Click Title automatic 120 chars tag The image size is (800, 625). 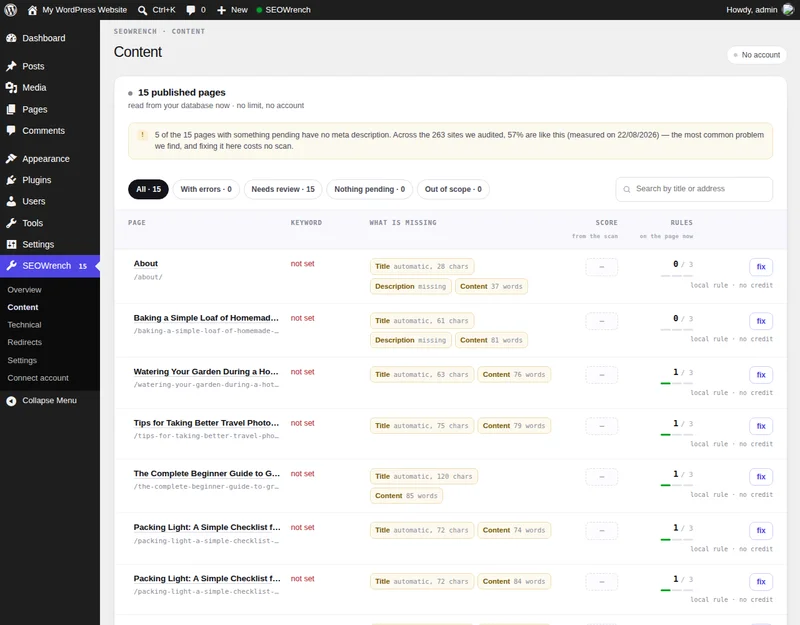click(424, 477)
